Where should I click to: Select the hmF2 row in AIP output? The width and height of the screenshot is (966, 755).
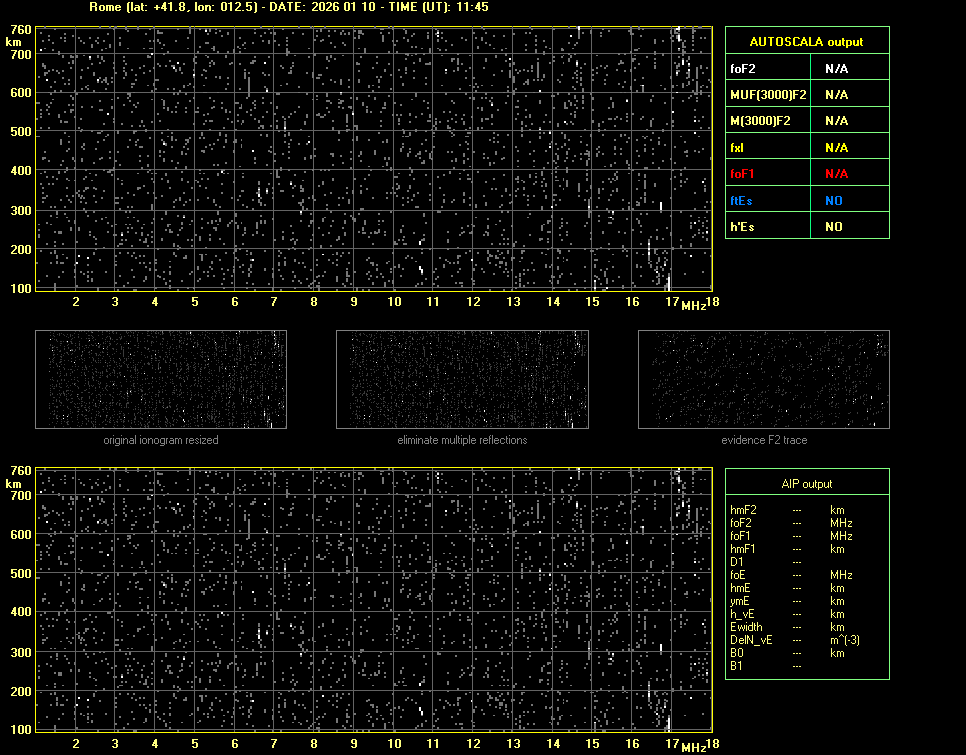tap(743, 510)
